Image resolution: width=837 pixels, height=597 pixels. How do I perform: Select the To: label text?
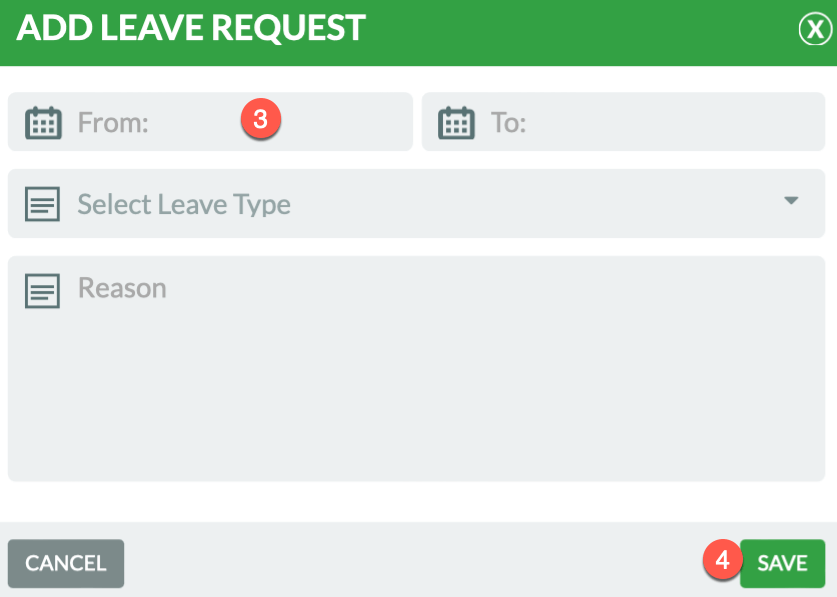point(508,123)
